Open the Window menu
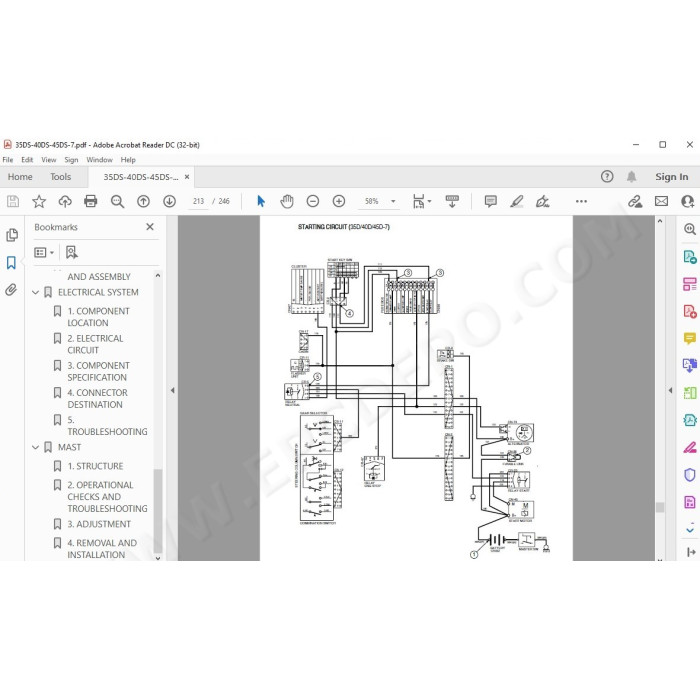The height and width of the screenshot is (700, 700). pyautogui.click(x=99, y=160)
